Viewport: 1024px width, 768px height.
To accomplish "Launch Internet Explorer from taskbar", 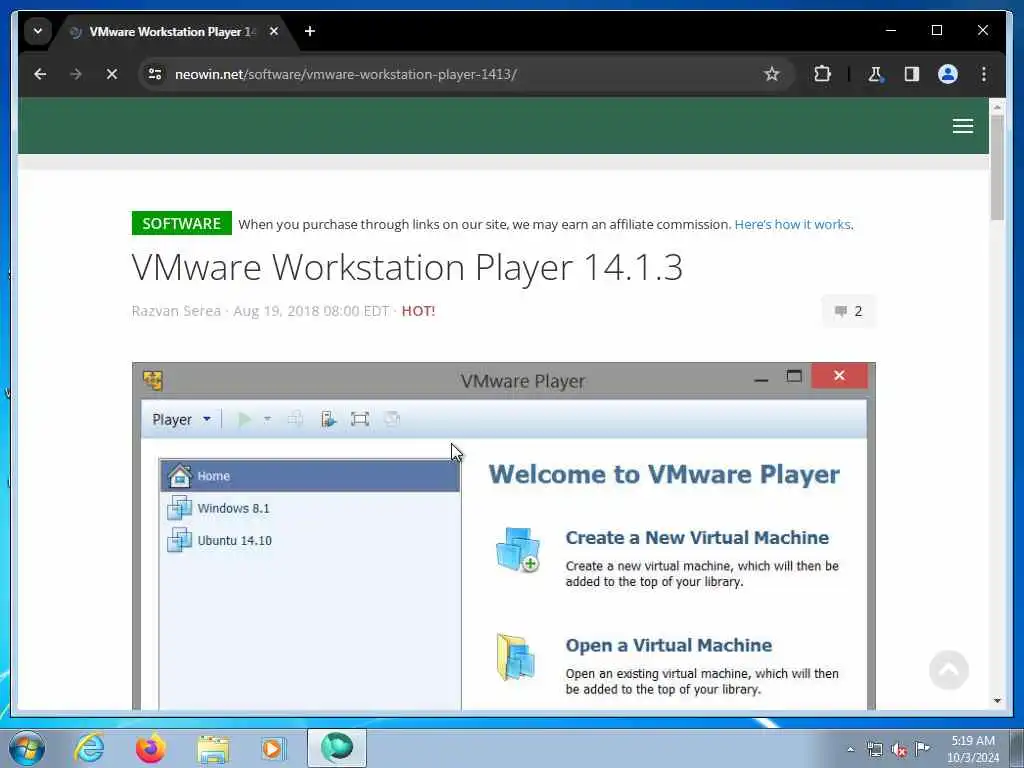I will coord(89,748).
